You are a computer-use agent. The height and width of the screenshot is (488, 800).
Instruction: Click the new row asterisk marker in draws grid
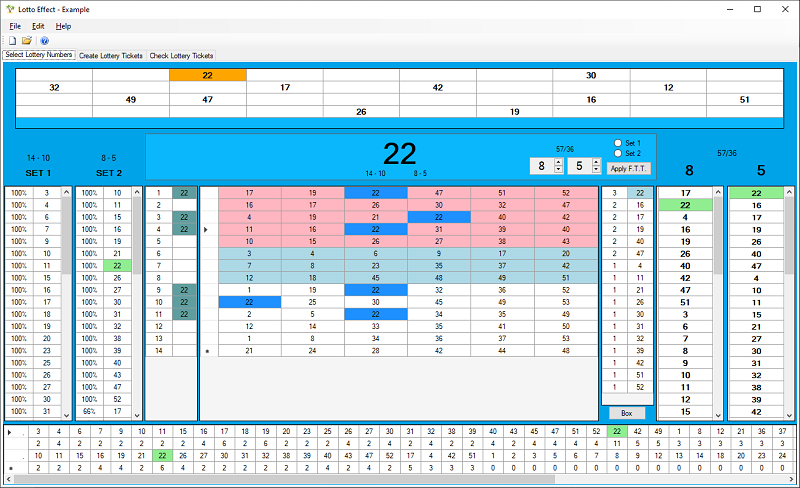pos(207,351)
